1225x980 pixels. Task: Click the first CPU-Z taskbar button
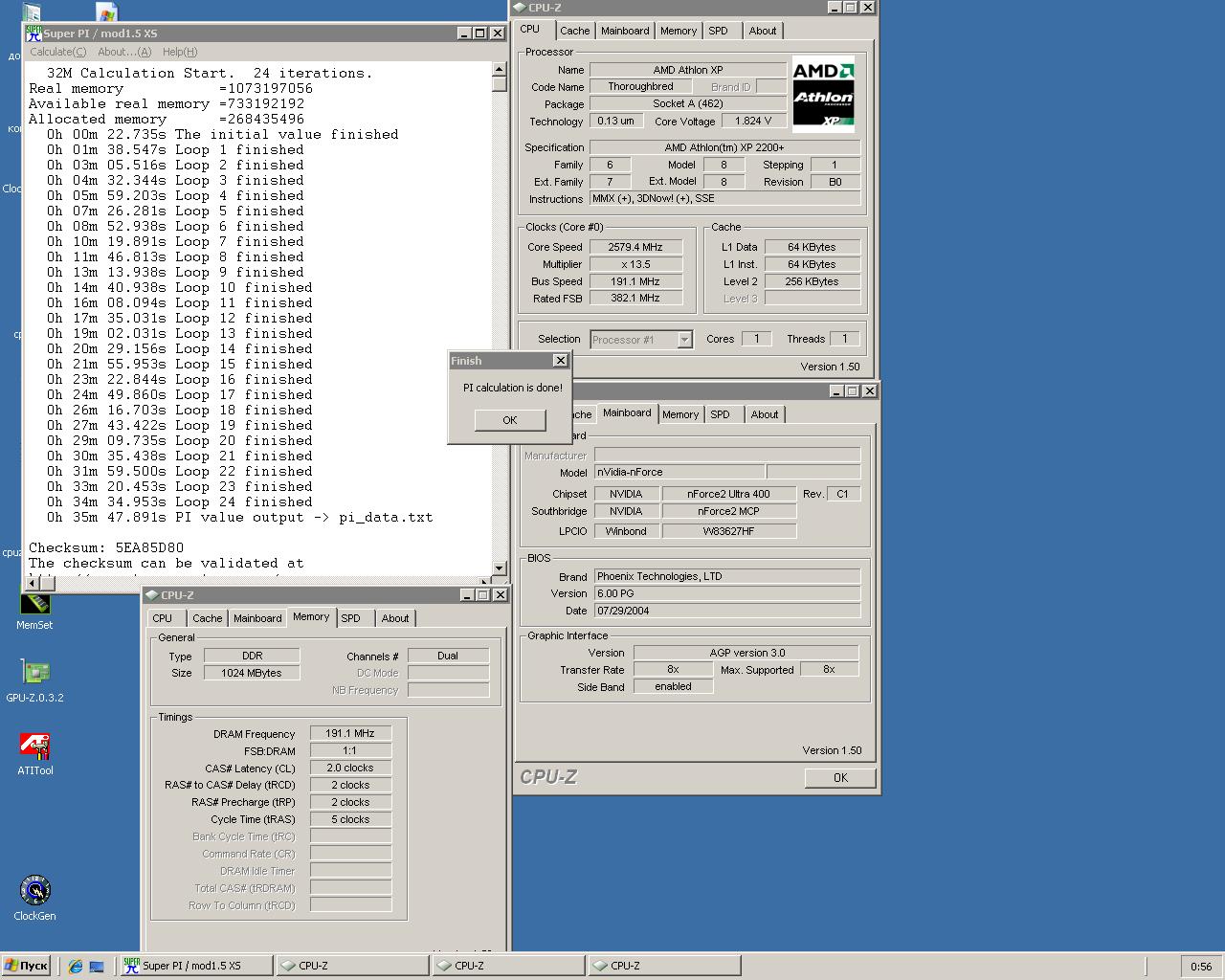353,966
